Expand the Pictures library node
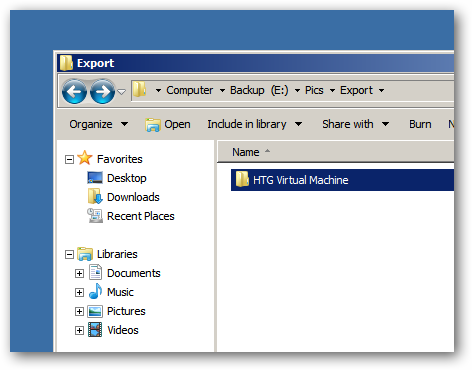 click(79, 312)
